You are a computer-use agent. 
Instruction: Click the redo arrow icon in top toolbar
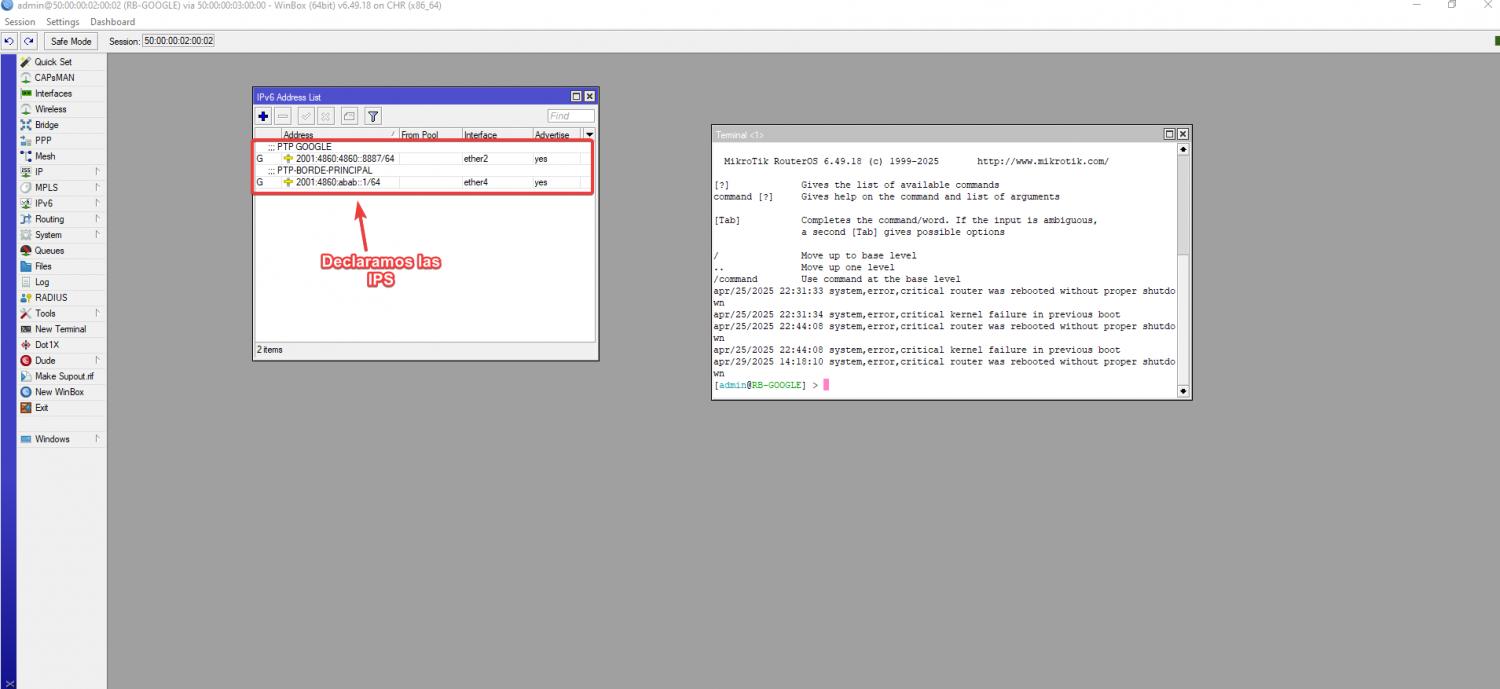pos(29,41)
